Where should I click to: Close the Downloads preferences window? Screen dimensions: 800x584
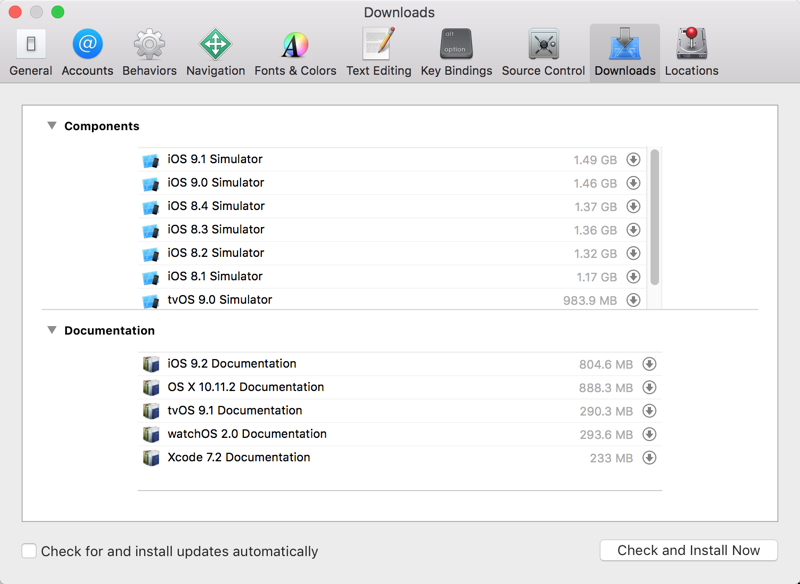[x=15, y=12]
